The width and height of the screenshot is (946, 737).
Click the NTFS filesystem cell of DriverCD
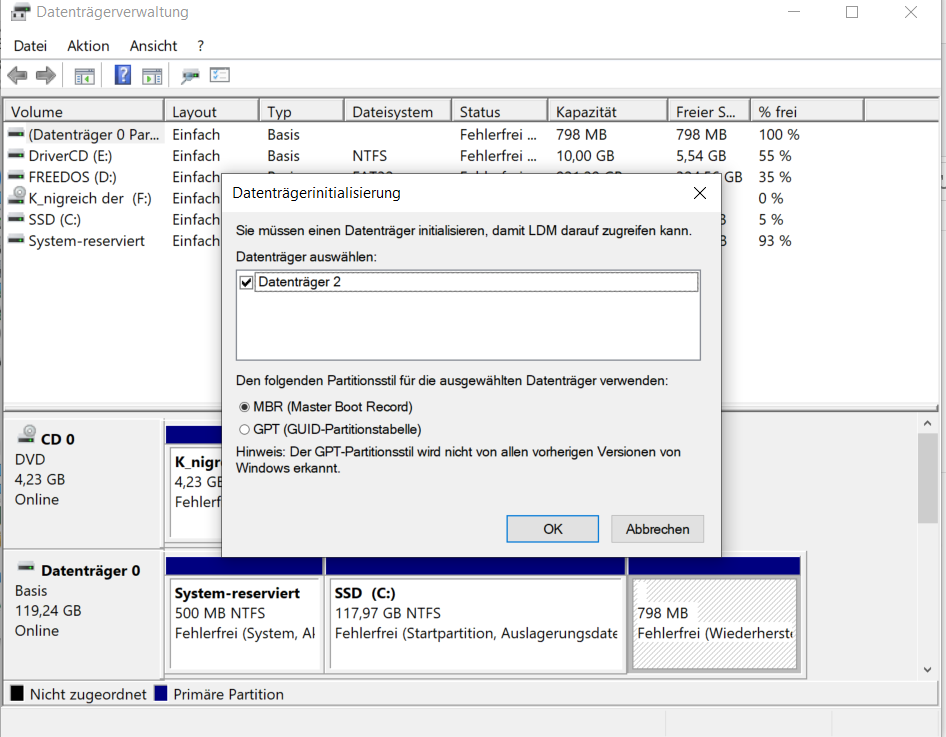pos(369,156)
